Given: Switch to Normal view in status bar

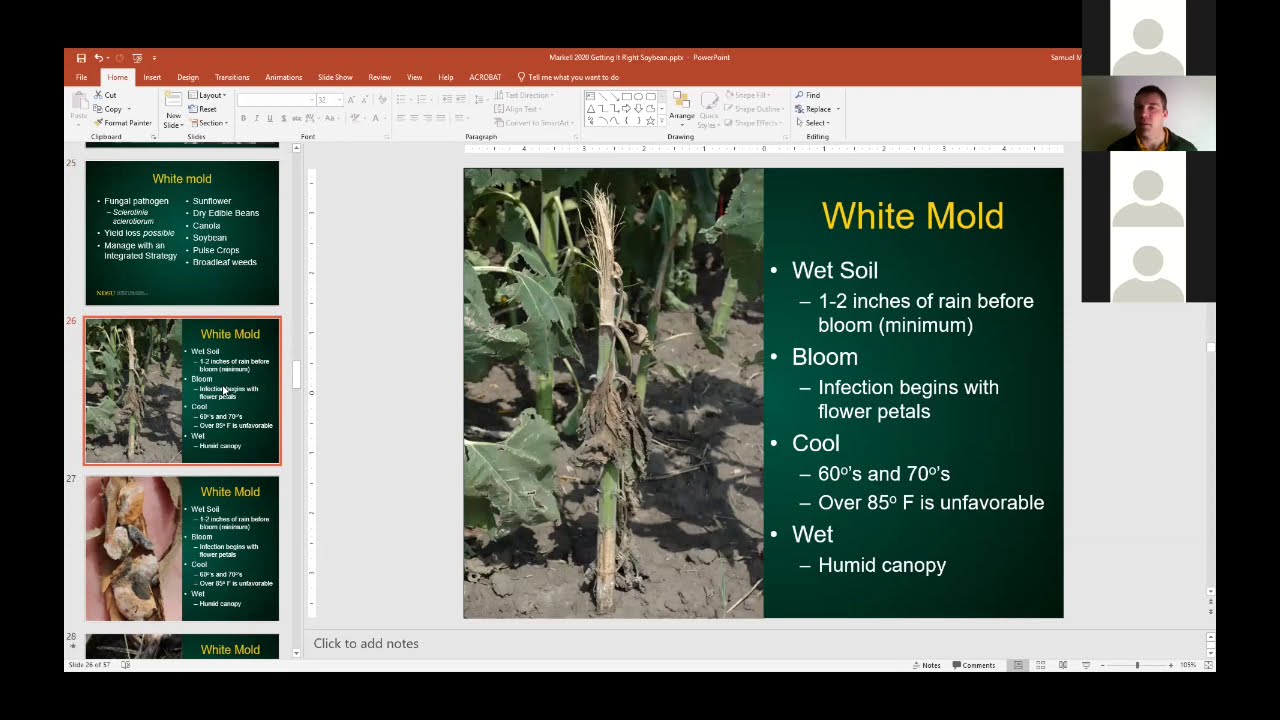Looking at the screenshot, I should coord(1018,665).
